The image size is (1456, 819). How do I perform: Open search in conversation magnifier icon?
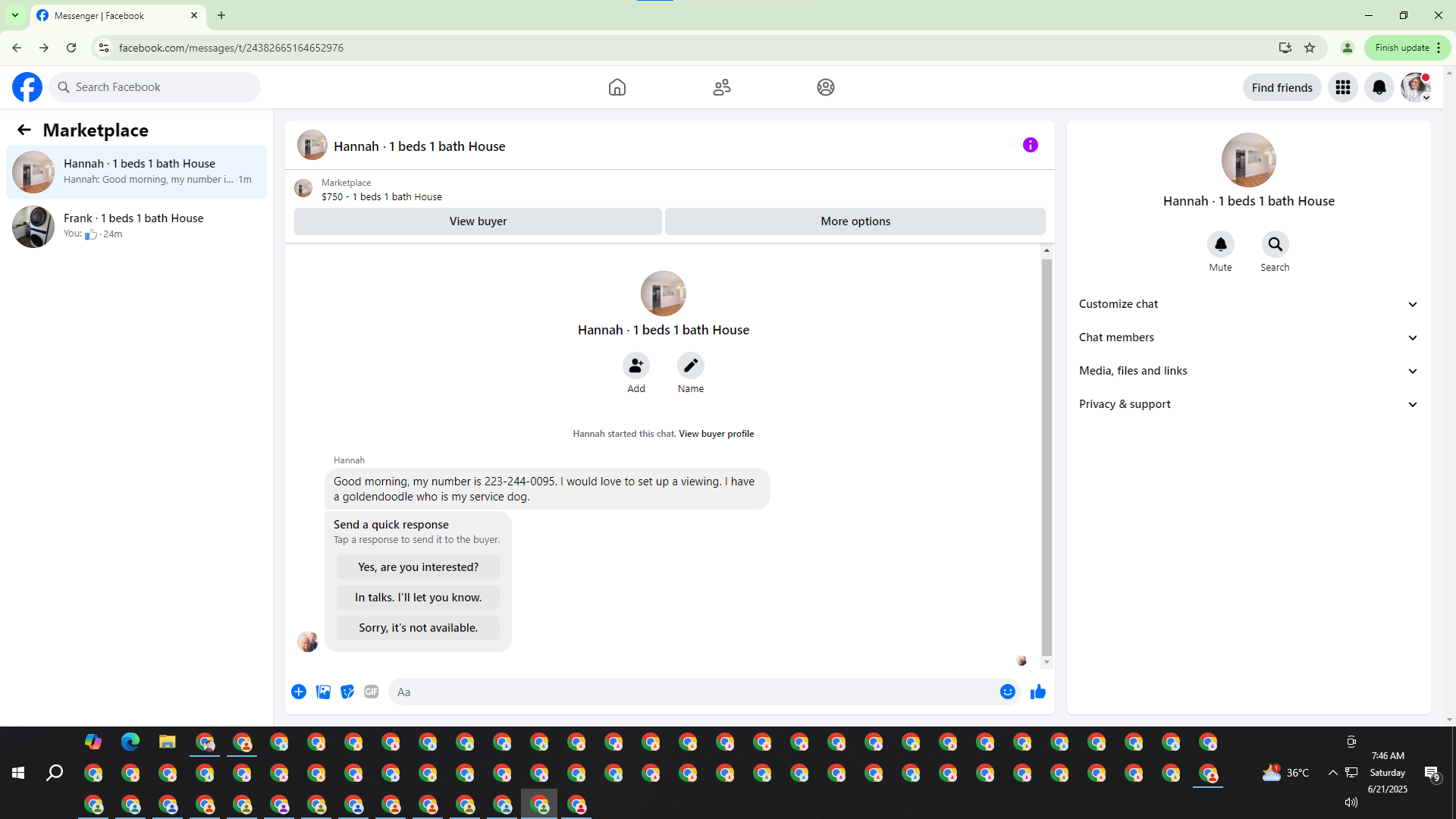pos(1275,244)
